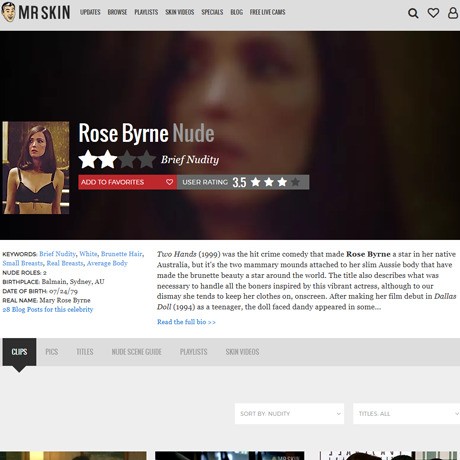
Task: Open the Playlists tab below bio
Action: 193,352
